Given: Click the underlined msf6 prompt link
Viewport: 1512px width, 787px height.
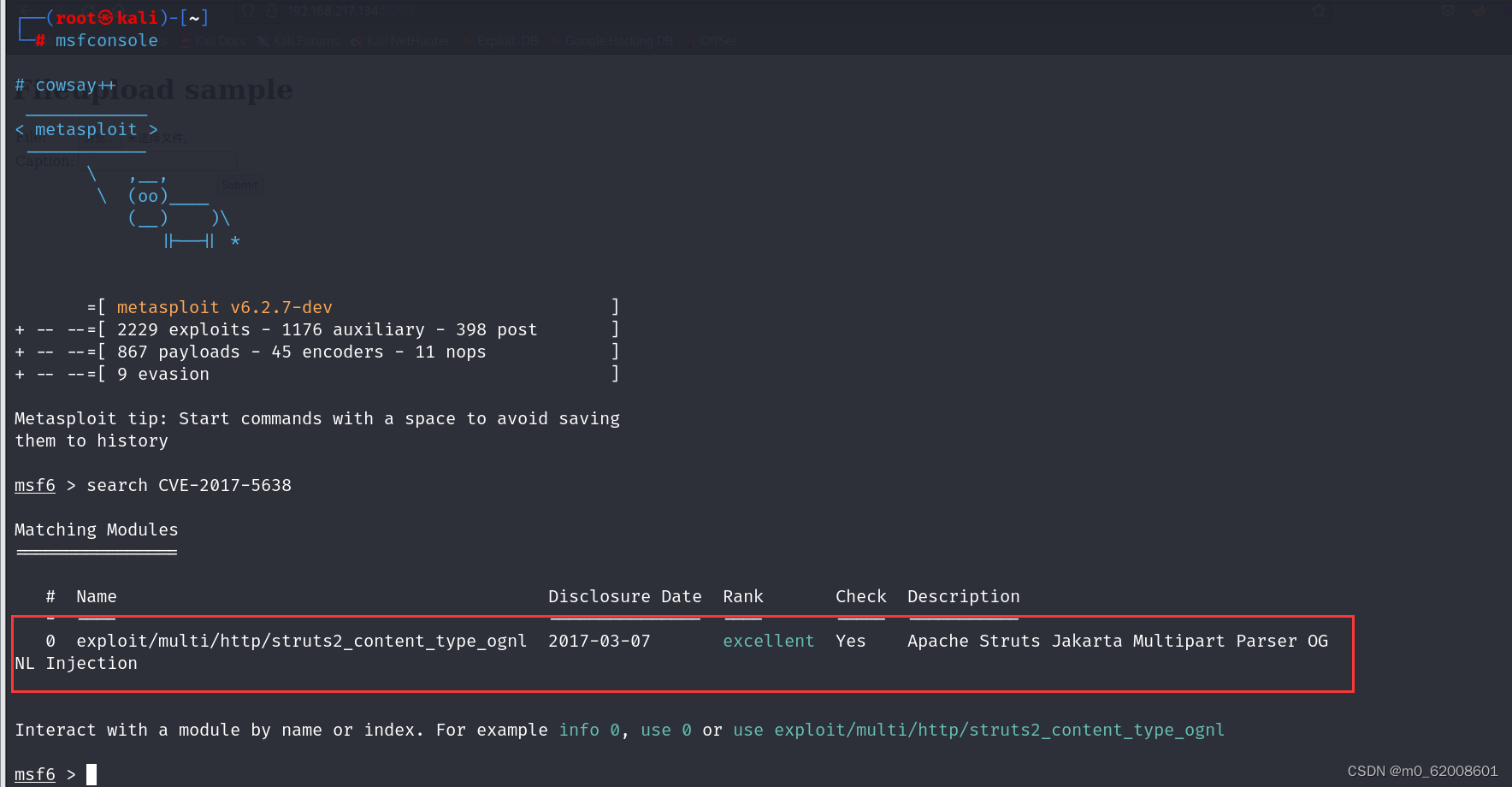Looking at the screenshot, I should [34, 485].
